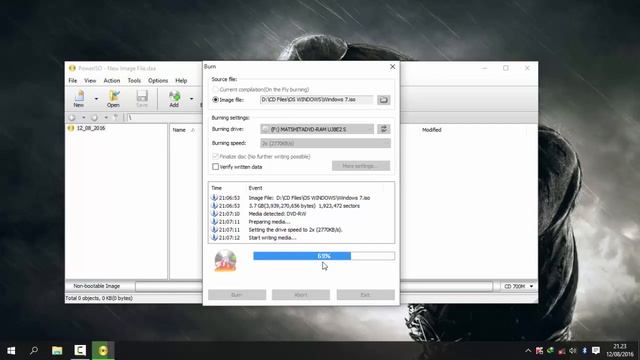640x360 pixels.
Task: Select the Current compilation radio button
Action: (x=216, y=89)
